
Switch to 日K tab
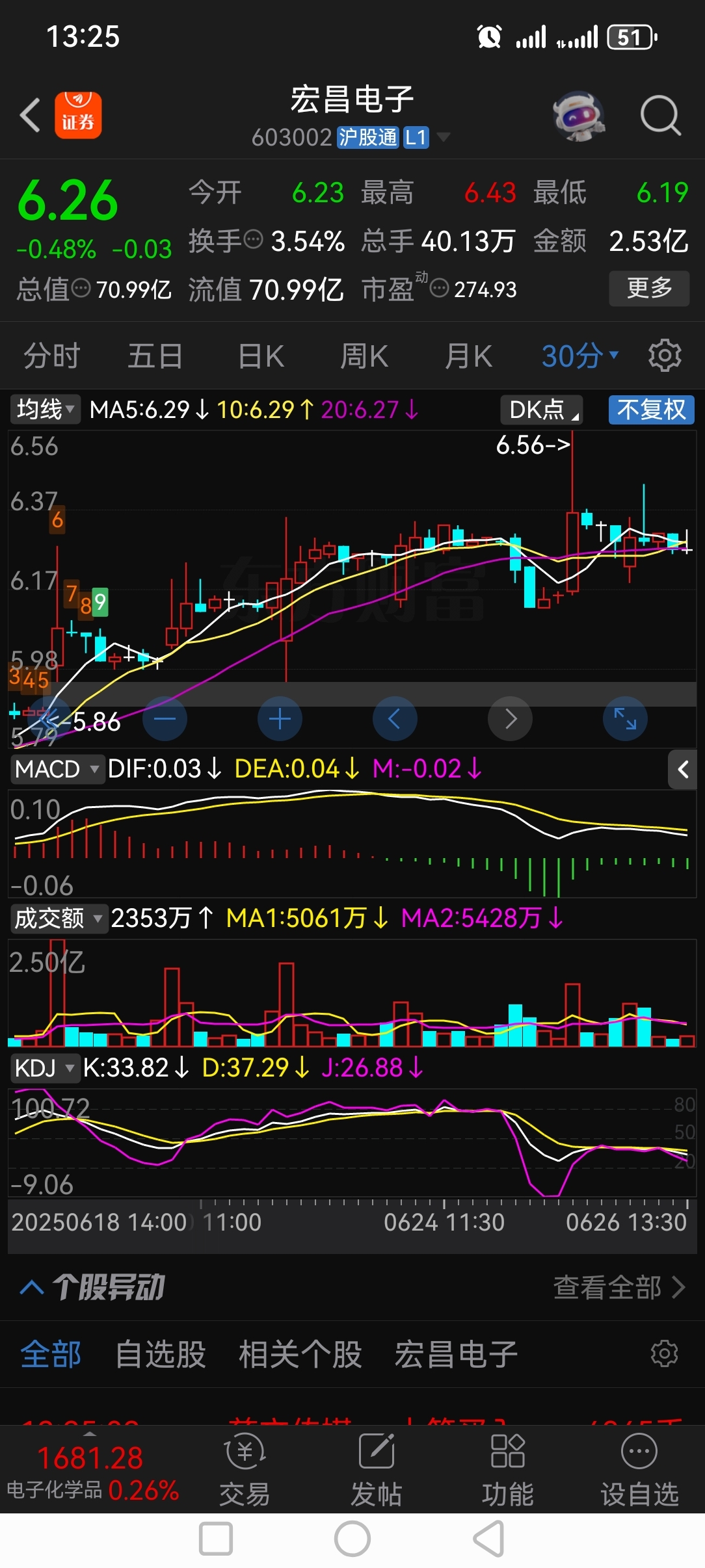point(261,356)
